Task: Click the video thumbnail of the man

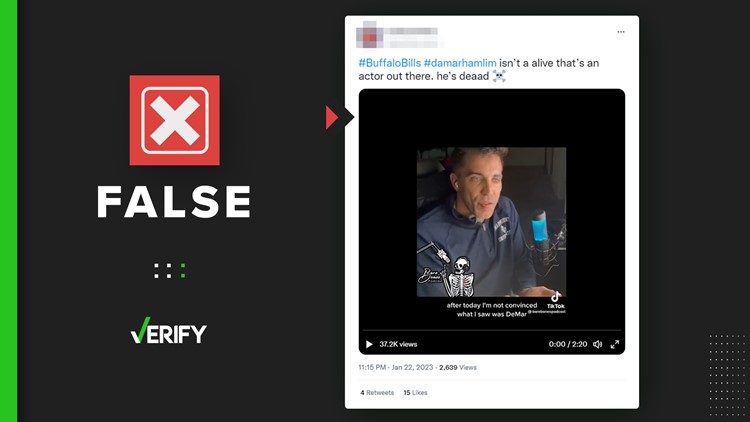Action: click(491, 222)
